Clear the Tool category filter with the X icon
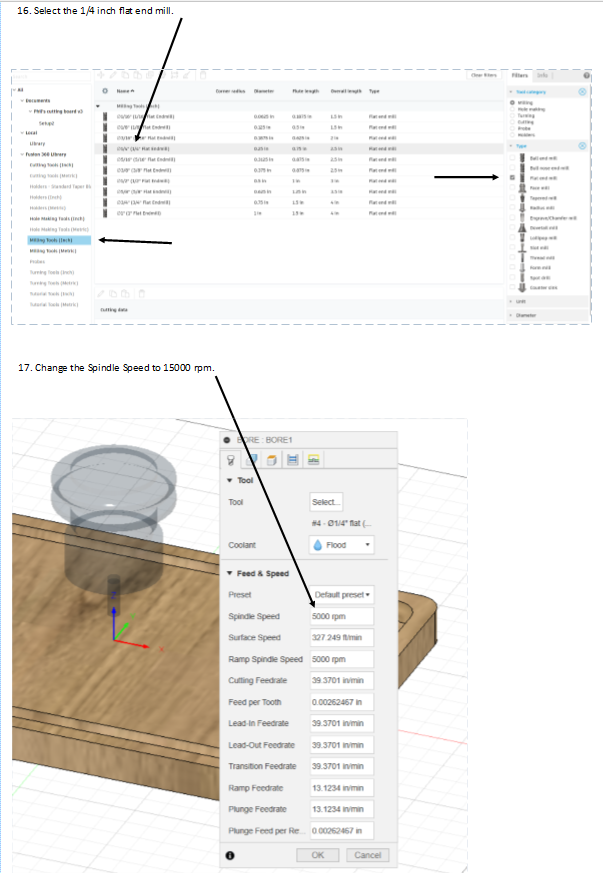The image size is (603, 873). tap(582, 91)
